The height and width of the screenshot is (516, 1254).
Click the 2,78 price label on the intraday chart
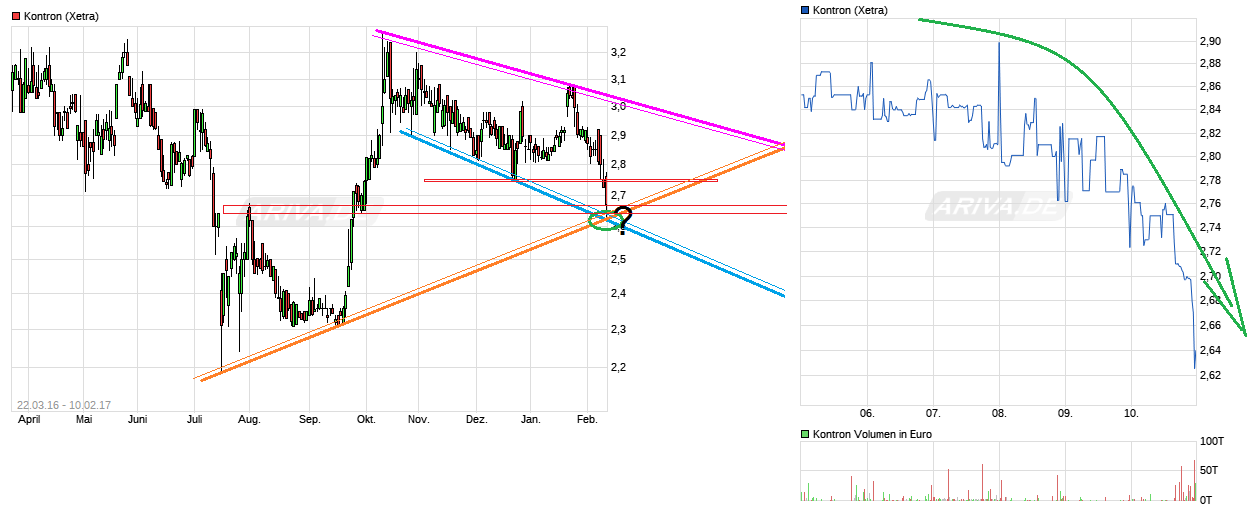(x=1209, y=180)
